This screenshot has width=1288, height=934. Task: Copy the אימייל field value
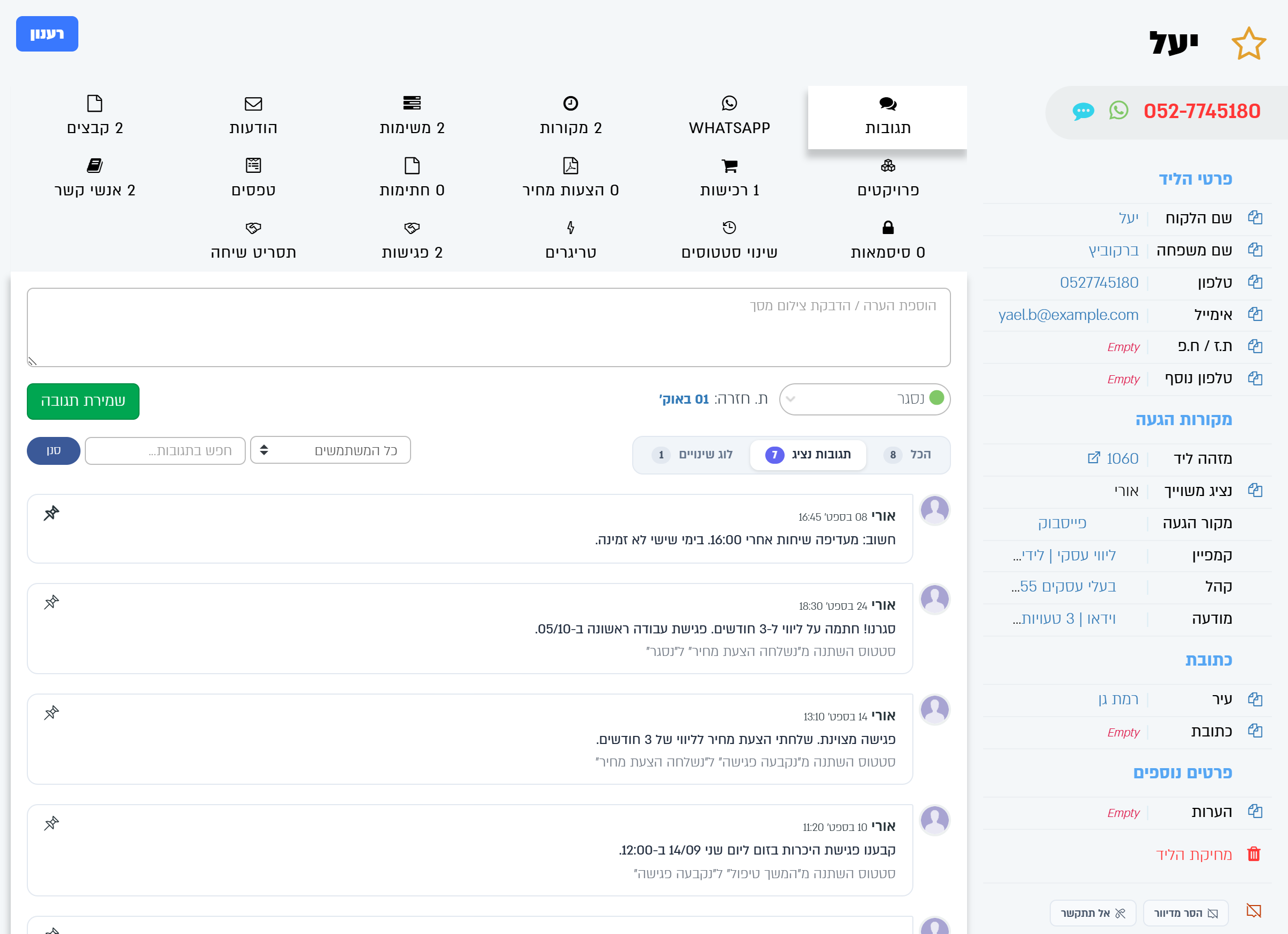coord(1255,314)
